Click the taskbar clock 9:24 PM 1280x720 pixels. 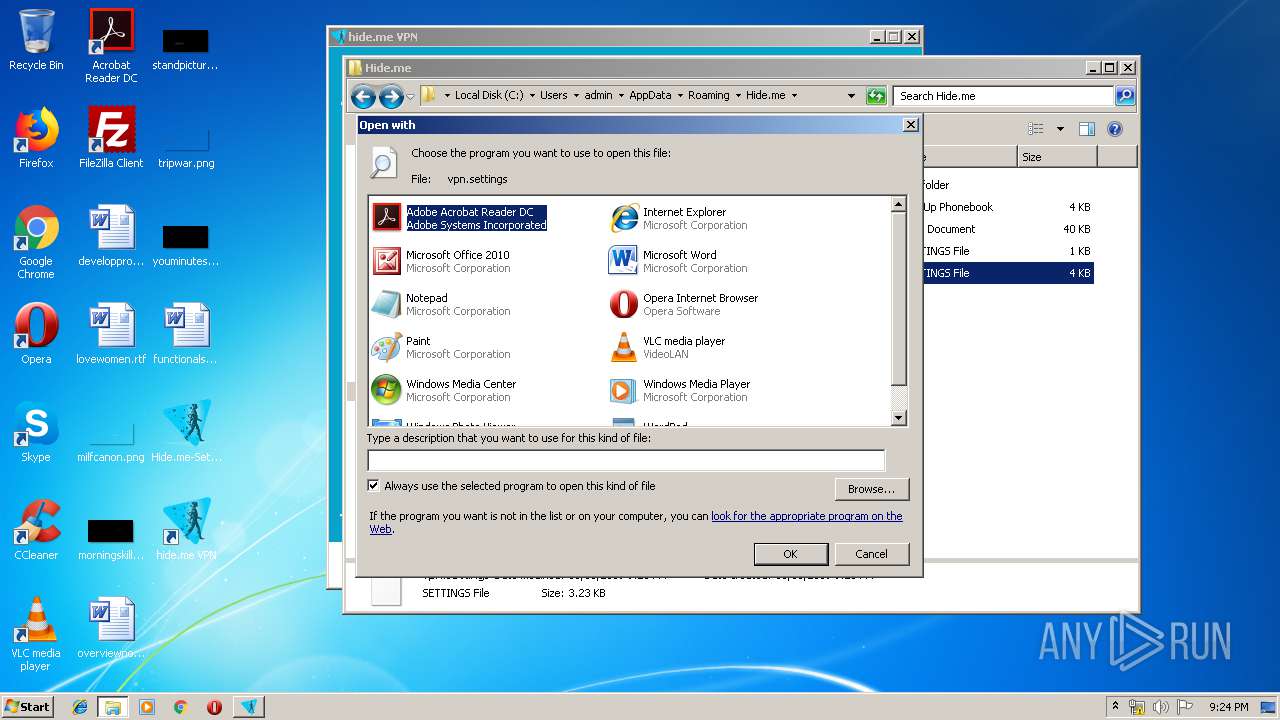(x=1228, y=706)
